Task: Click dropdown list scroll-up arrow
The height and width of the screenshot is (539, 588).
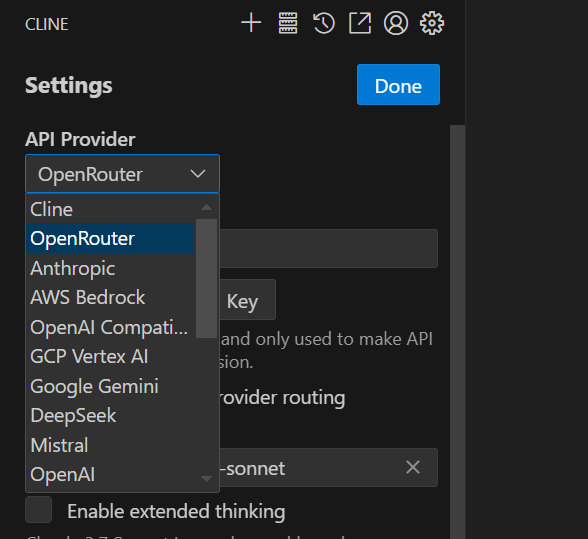Action: pyautogui.click(x=206, y=207)
